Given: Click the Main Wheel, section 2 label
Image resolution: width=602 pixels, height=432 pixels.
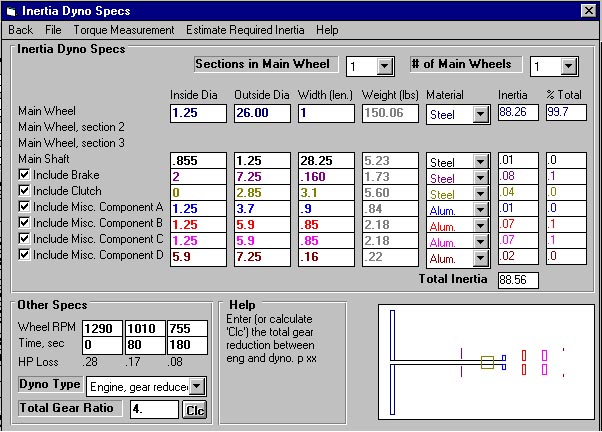Looking at the screenshot, I should click(71, 127).
